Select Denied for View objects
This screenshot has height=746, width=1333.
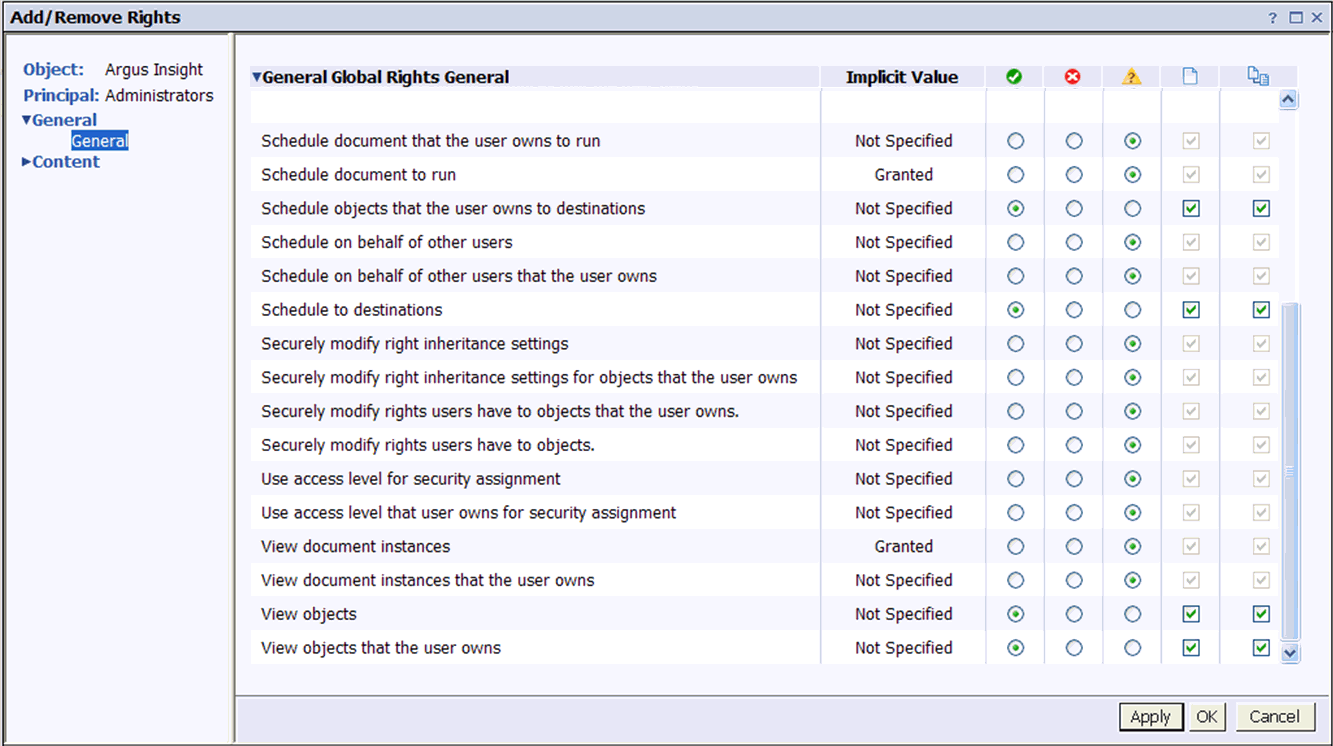[x=1074, y=614]
